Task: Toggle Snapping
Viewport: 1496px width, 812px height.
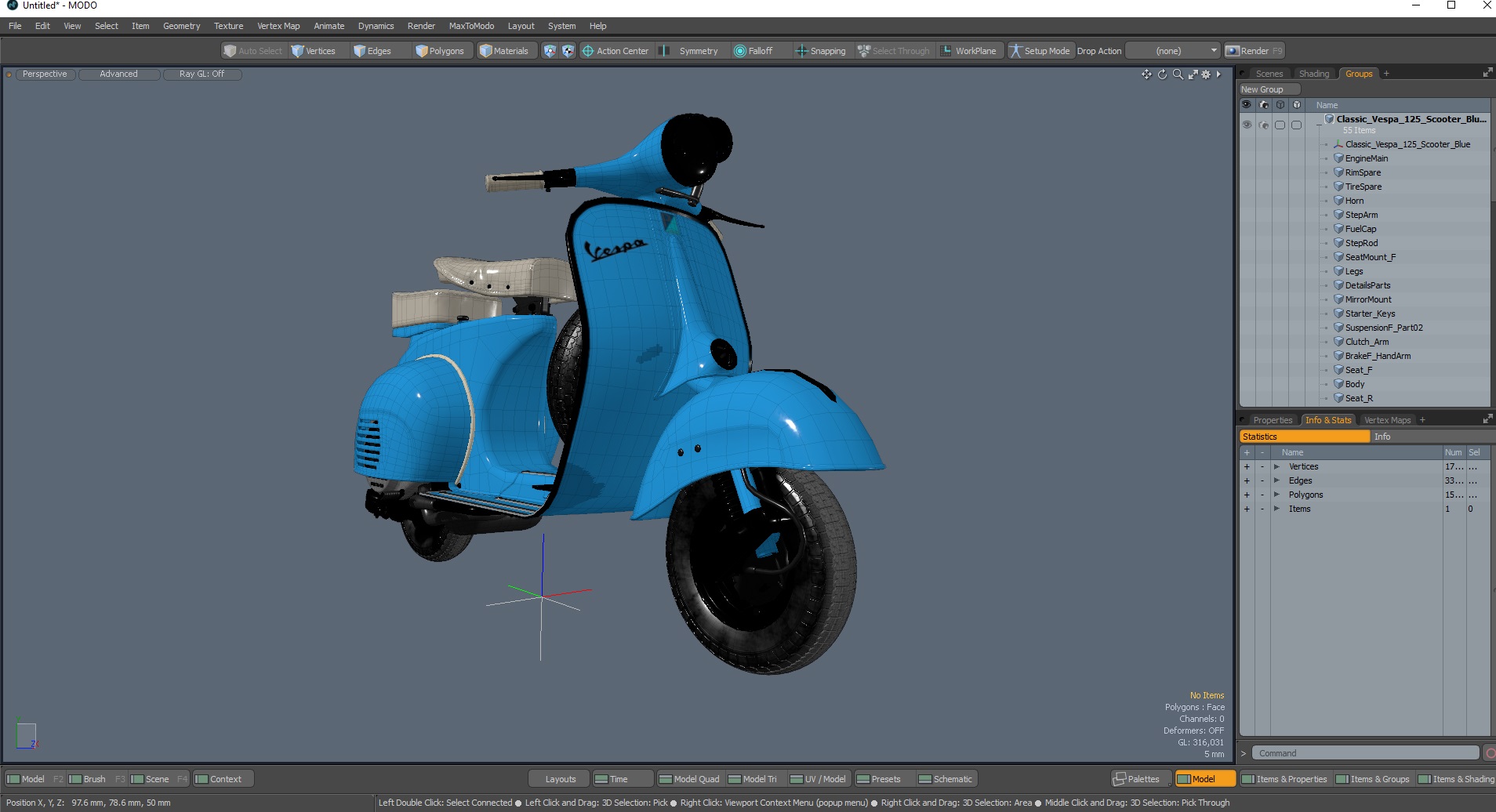Action: click(821, 51)
